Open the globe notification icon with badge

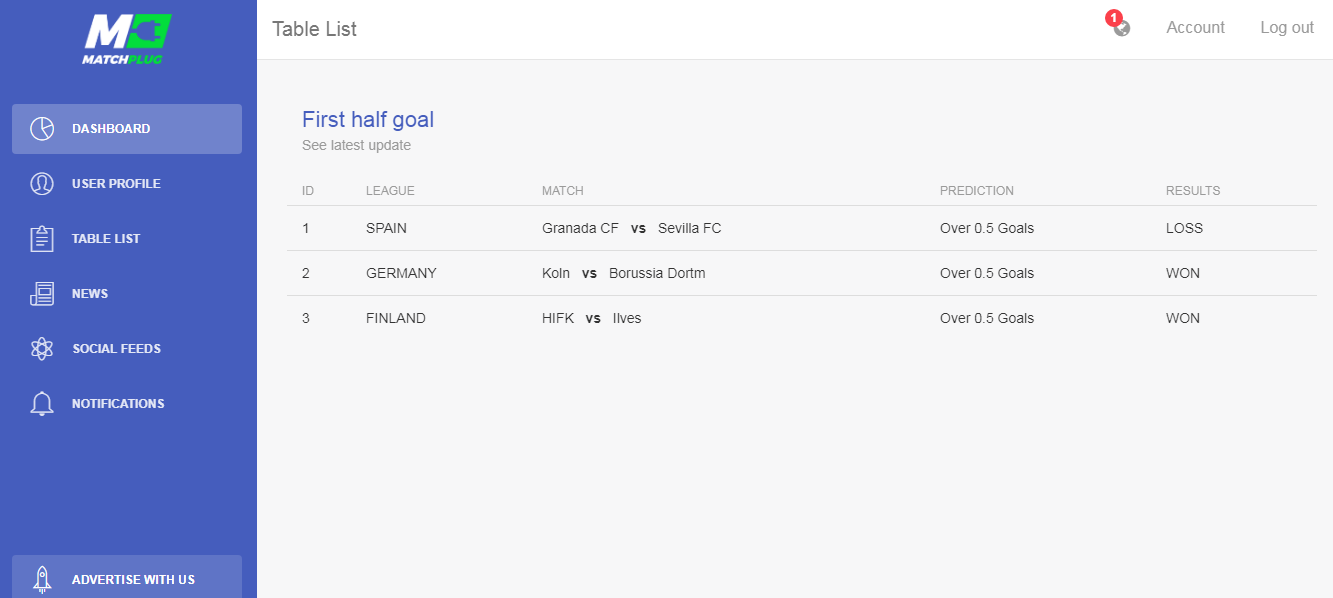tap(1120, 25)
